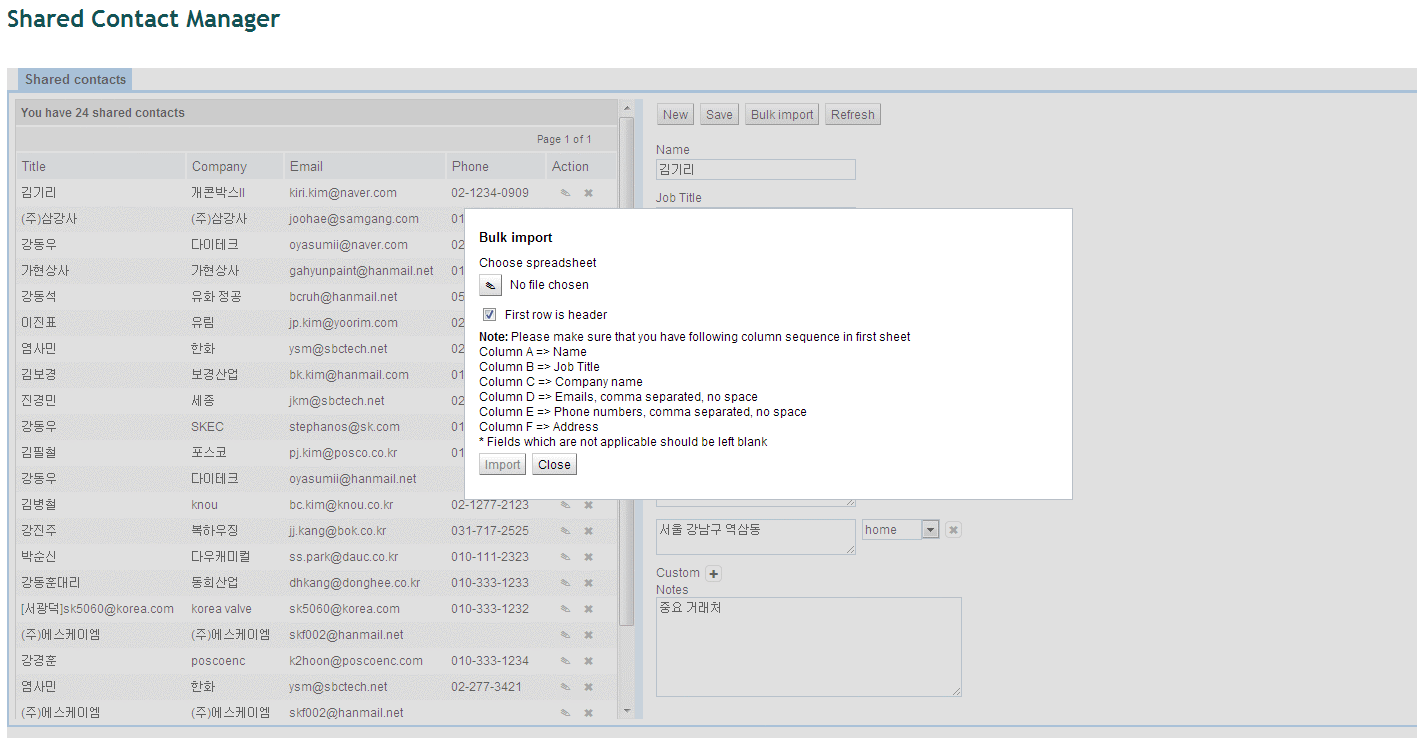Open the home address type dropdown

point(930,530)
